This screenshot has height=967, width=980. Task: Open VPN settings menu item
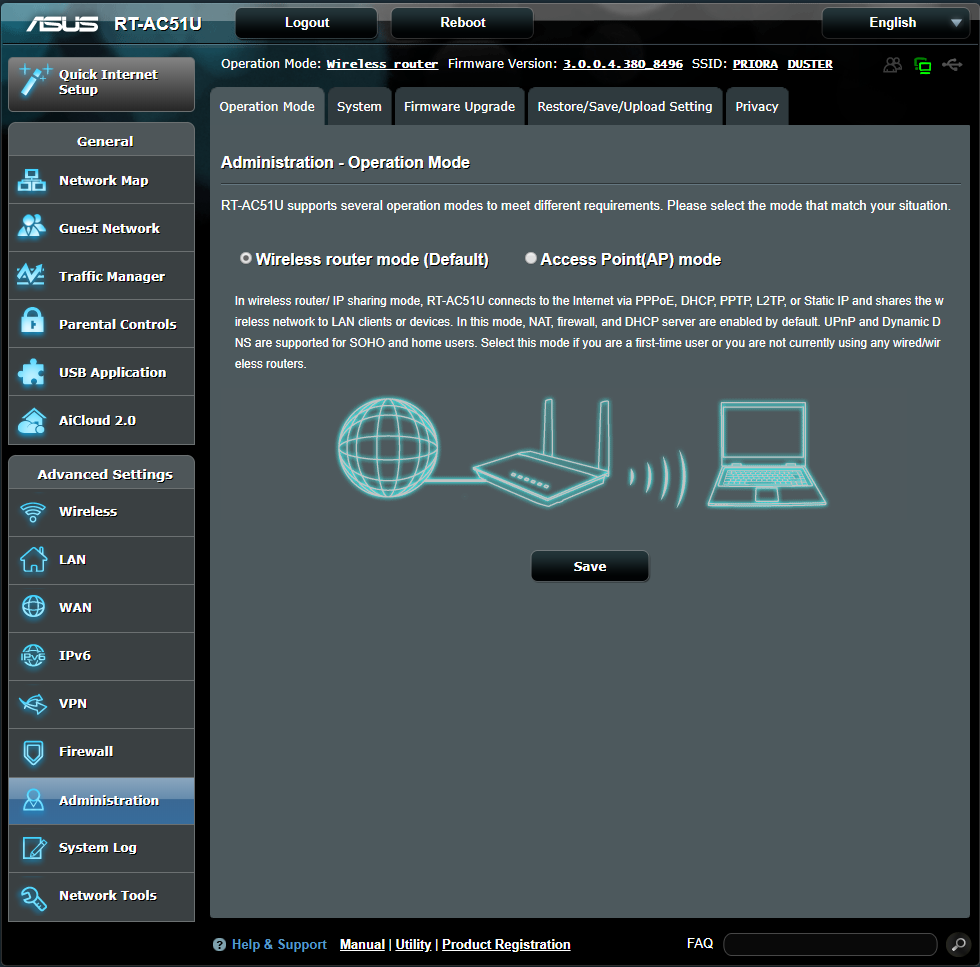[x=101, y=704]
